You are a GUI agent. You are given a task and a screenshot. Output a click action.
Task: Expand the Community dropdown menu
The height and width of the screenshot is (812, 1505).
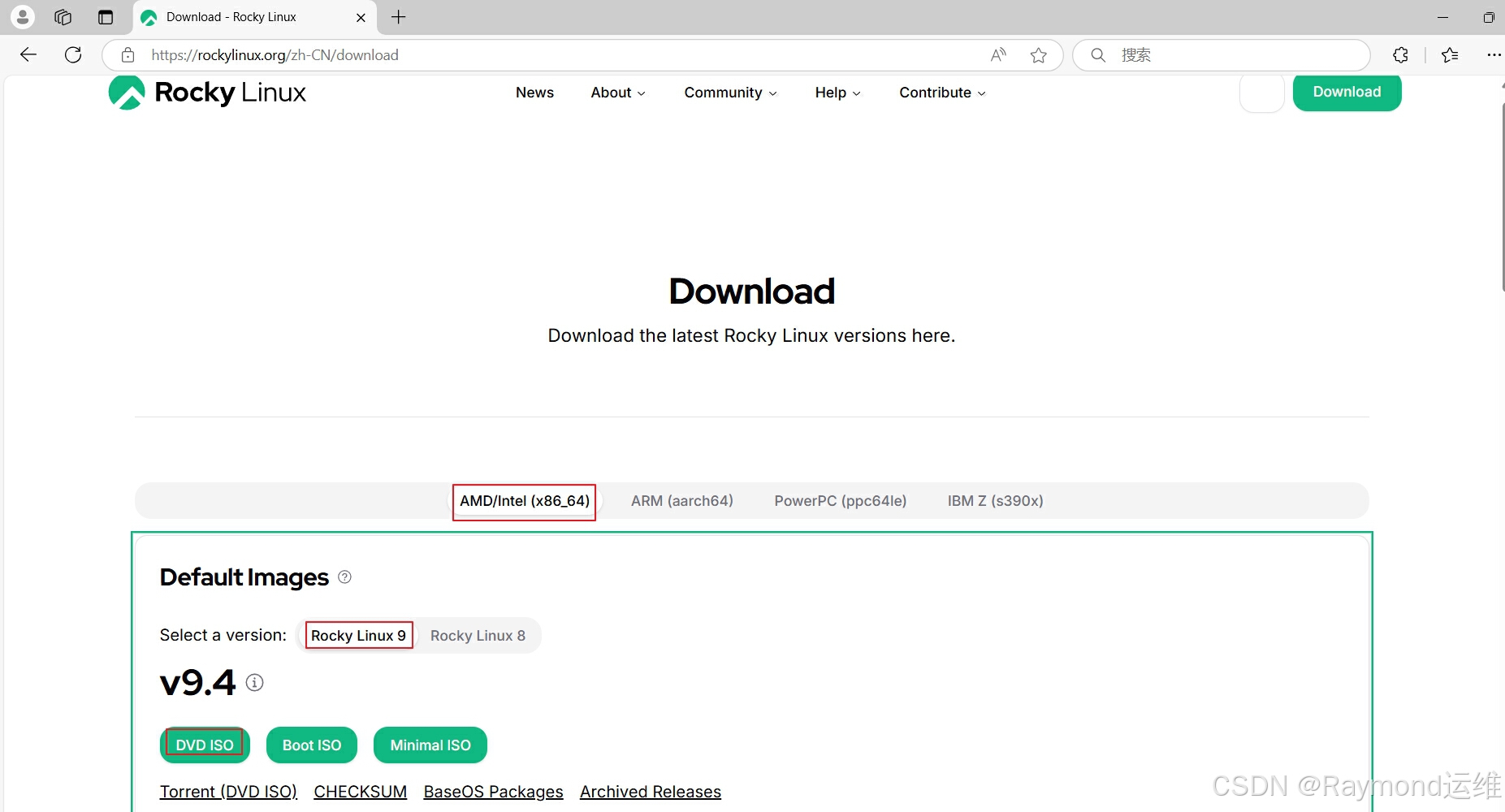click(730, 93)
